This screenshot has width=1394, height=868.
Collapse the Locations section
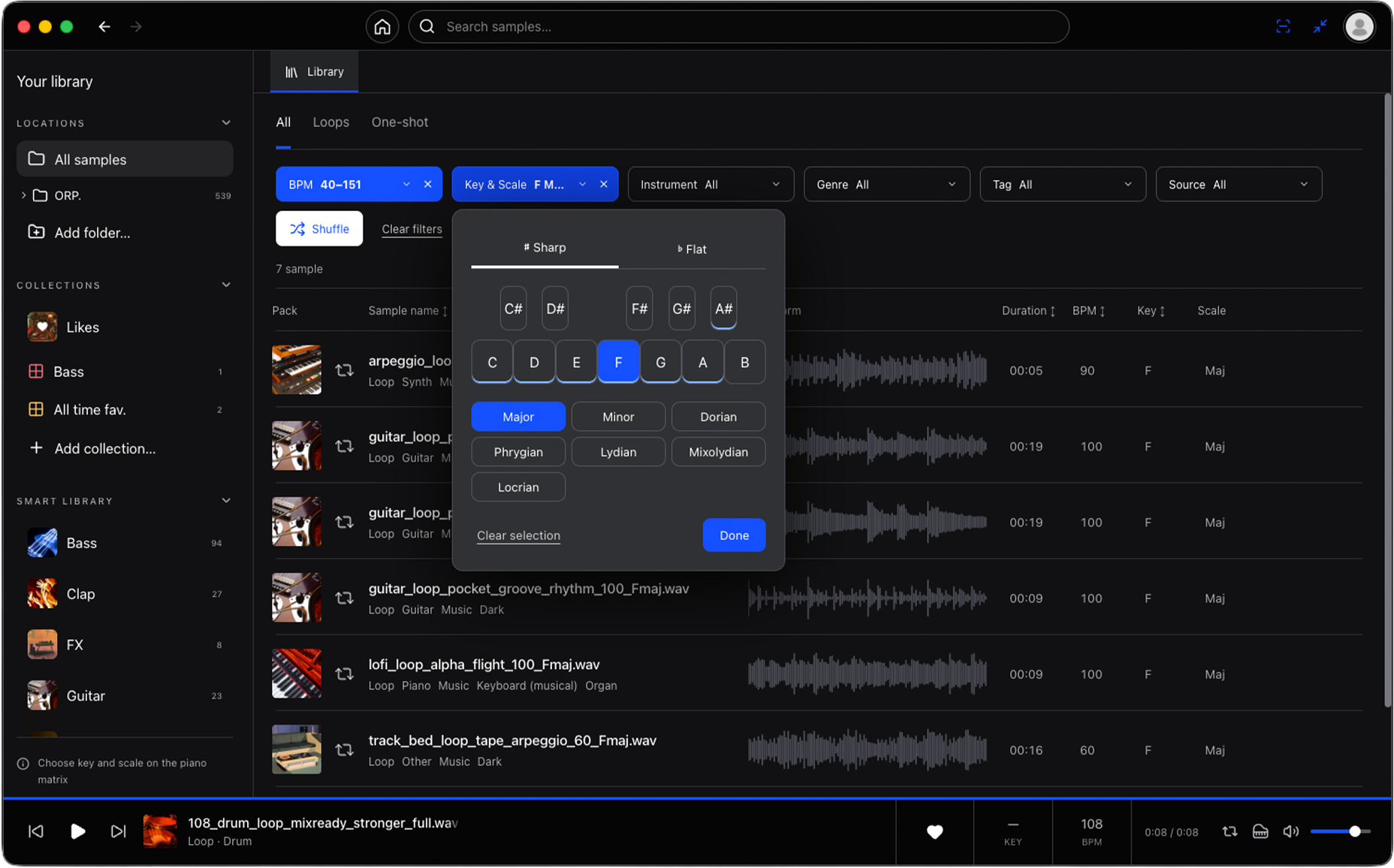coord(226,122)
